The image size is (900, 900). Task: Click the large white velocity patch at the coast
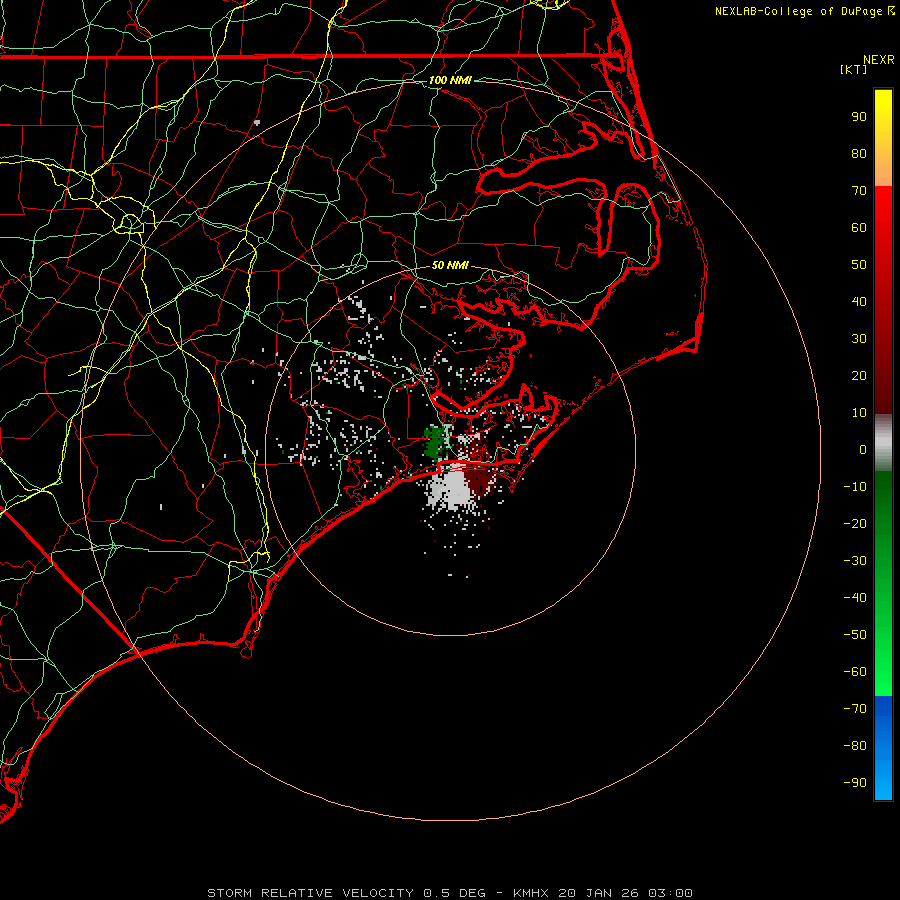[x=453, y=488]
